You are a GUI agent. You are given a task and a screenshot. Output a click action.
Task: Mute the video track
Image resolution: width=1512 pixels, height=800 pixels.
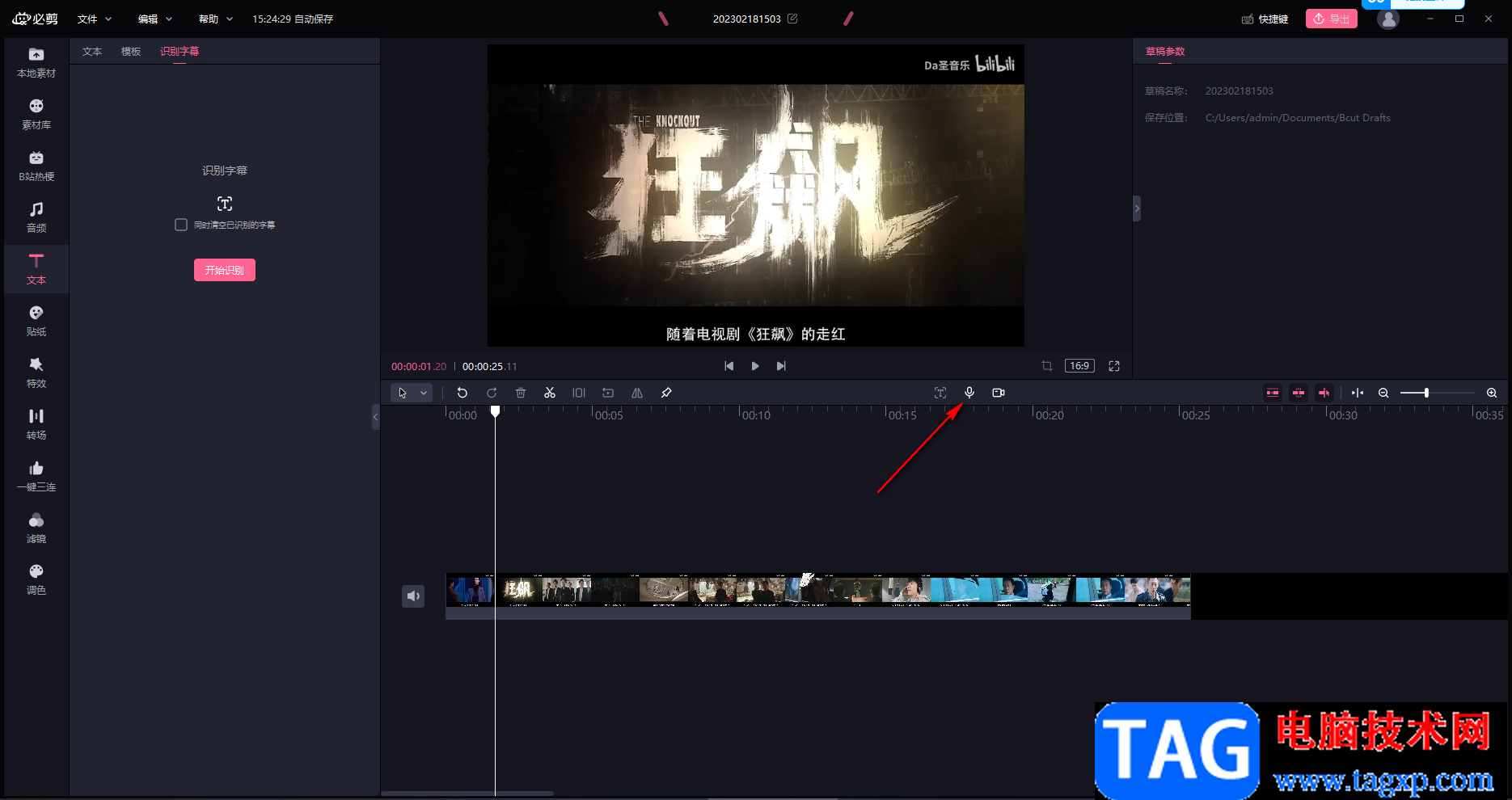[413, 596]
